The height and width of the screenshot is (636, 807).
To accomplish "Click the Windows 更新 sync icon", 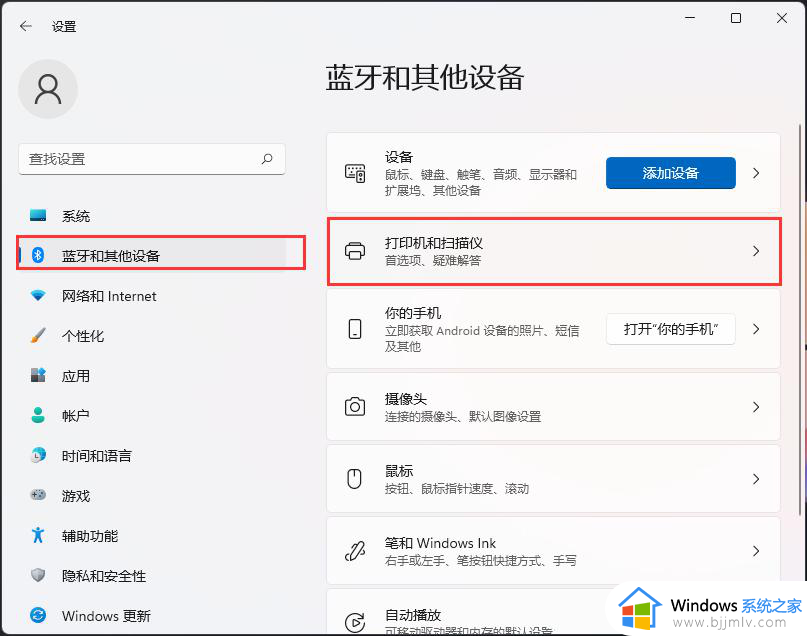I will pyautogui.click(x=38, y=615).
